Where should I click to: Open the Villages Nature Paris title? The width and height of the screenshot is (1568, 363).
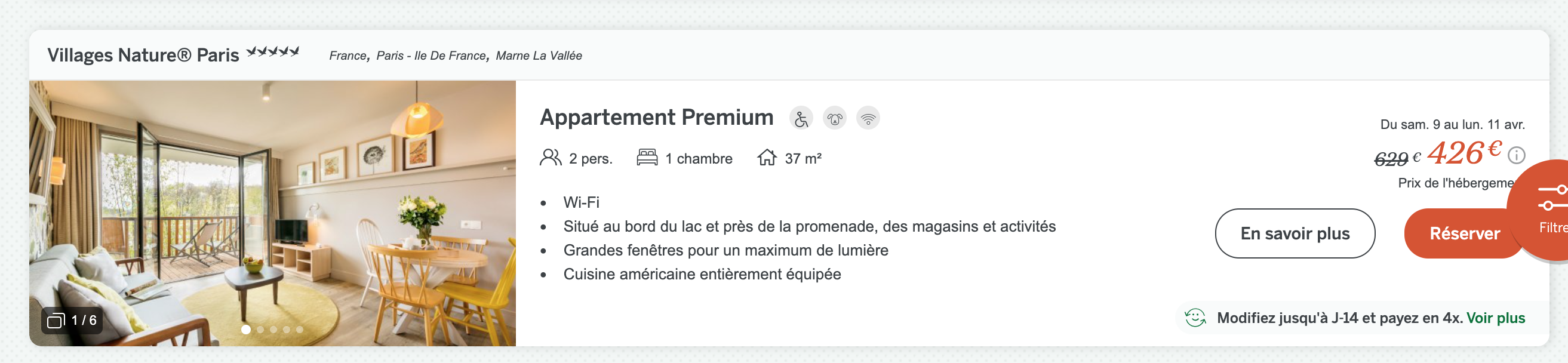(x=143, y=55)
